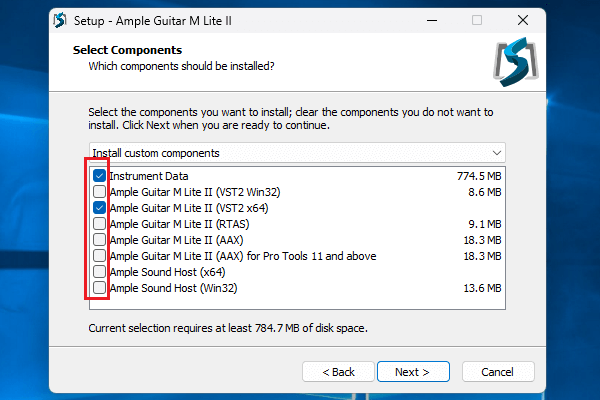
Task: Uncheck Ample Guitar M Lite II (VST2 x64)
Action: 99,208
